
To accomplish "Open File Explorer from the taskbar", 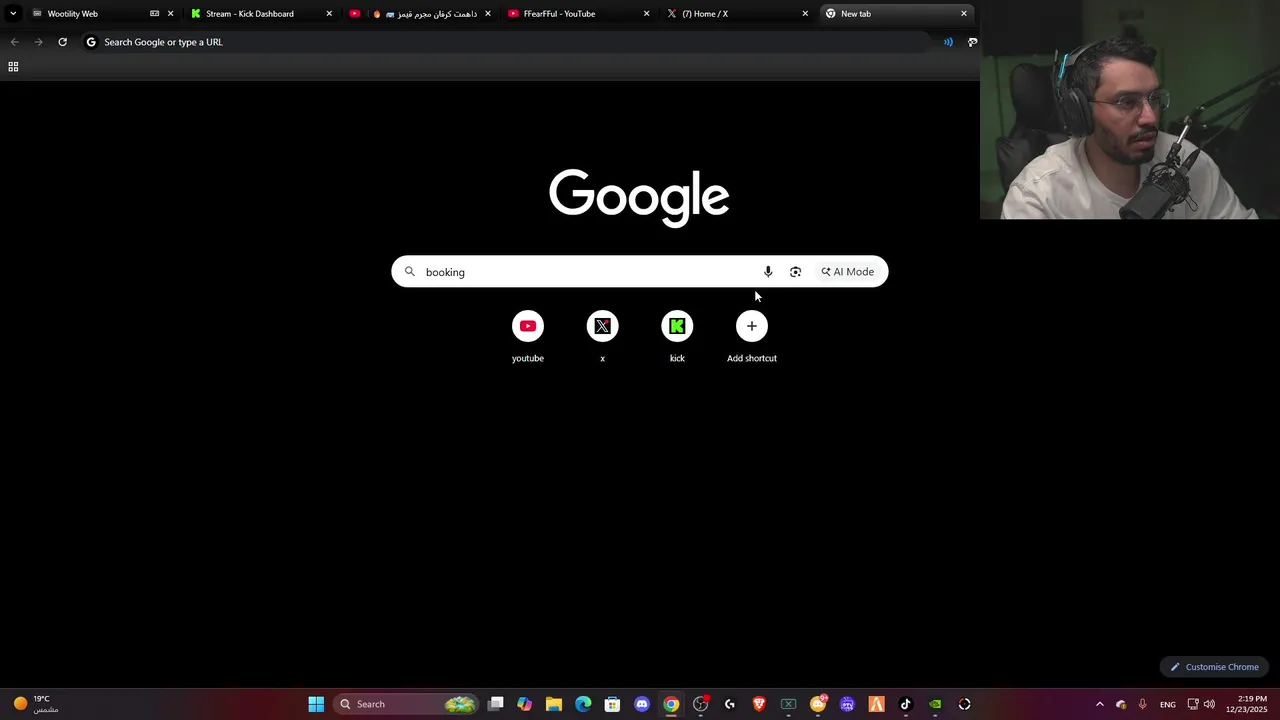I will [554, 704].
